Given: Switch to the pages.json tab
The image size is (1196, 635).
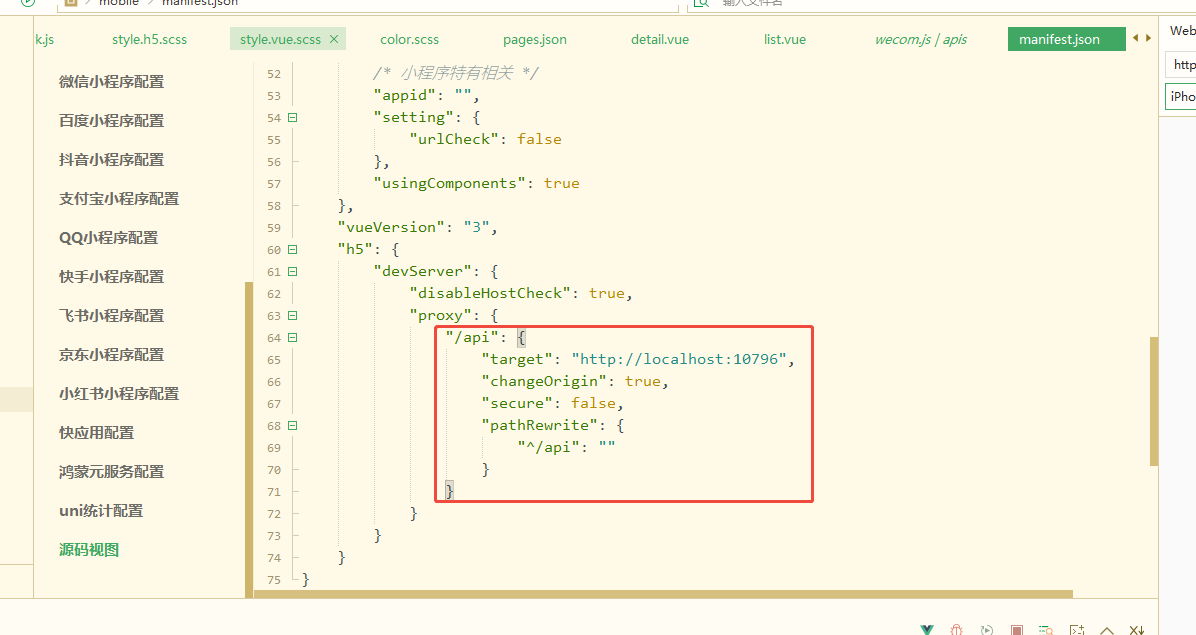Looking at the screenshot, I should [x=534, y=40].
